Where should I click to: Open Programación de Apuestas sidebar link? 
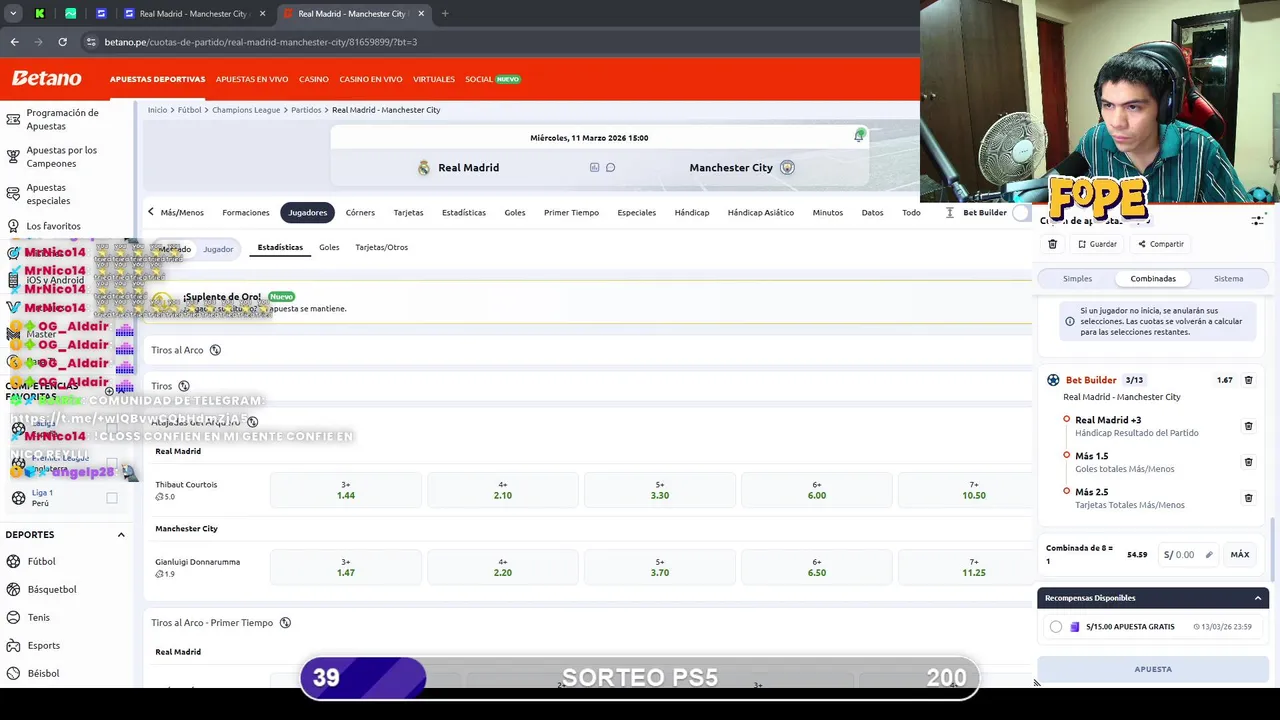click(63, 119)
